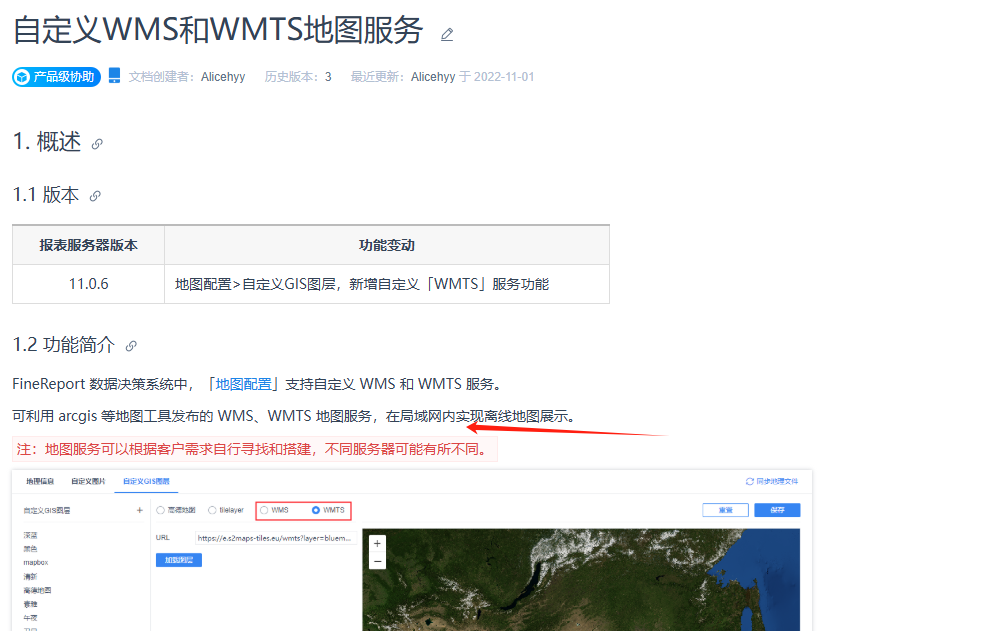This screenshot has height=631, width=995.
Task: Select the 清新 layer in list
Action: click(30, 576)
